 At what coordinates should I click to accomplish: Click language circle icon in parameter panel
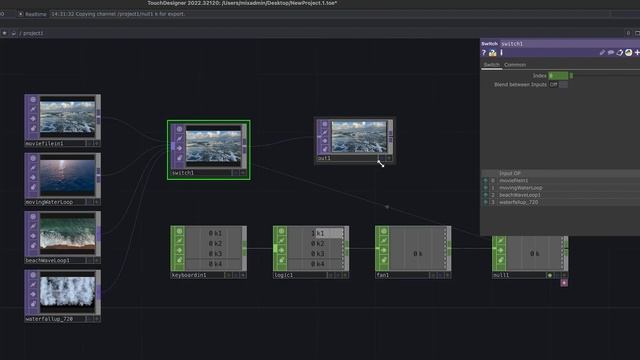click(629, 53)
